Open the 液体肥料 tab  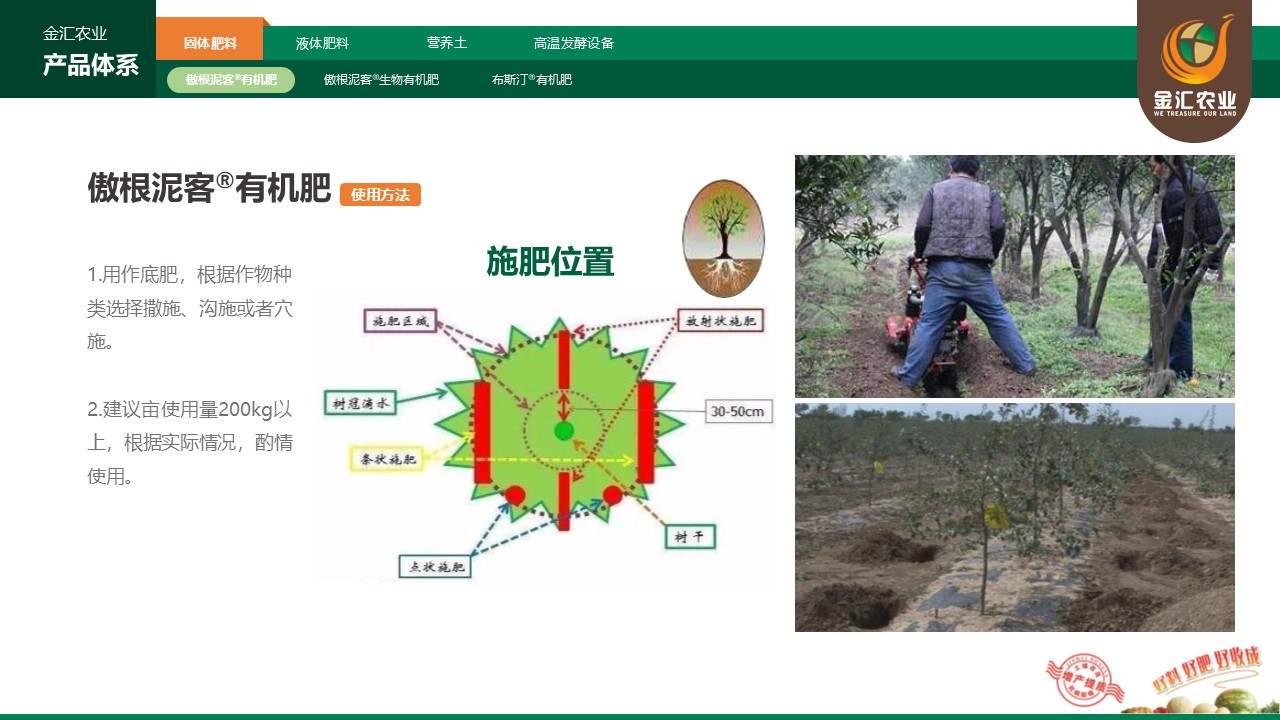click(322, 43)
